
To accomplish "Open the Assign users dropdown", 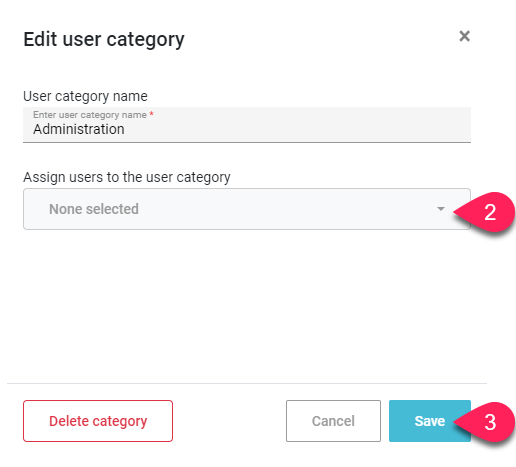I will (x=247, y=209).
